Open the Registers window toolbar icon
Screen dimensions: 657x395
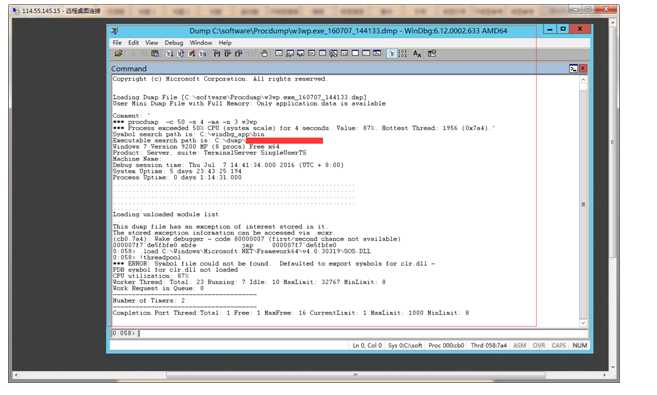point(311,53)
